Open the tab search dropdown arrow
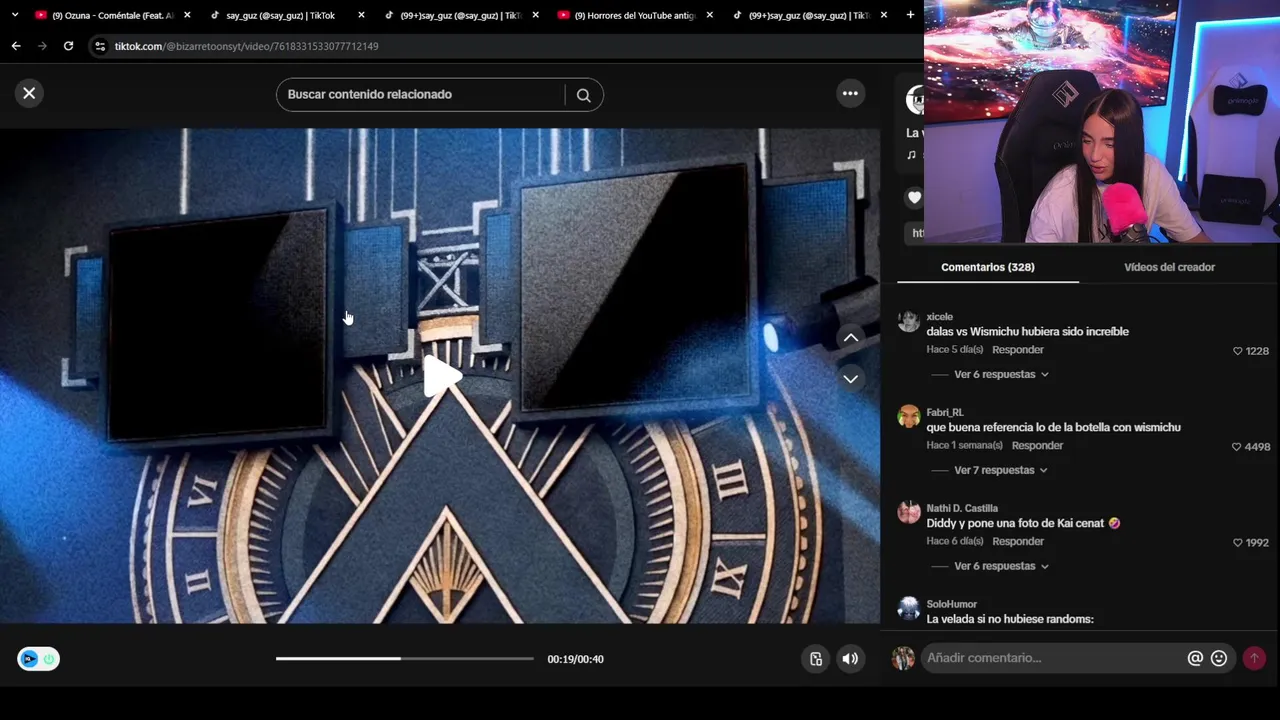The image size is (1280, 720). point(14,15)
